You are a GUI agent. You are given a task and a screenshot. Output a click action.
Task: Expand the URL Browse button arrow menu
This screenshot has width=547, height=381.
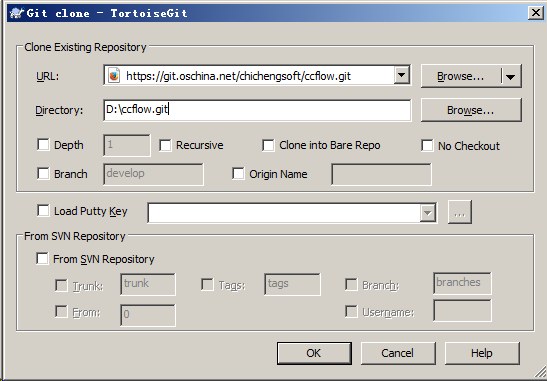pos(511,76)
